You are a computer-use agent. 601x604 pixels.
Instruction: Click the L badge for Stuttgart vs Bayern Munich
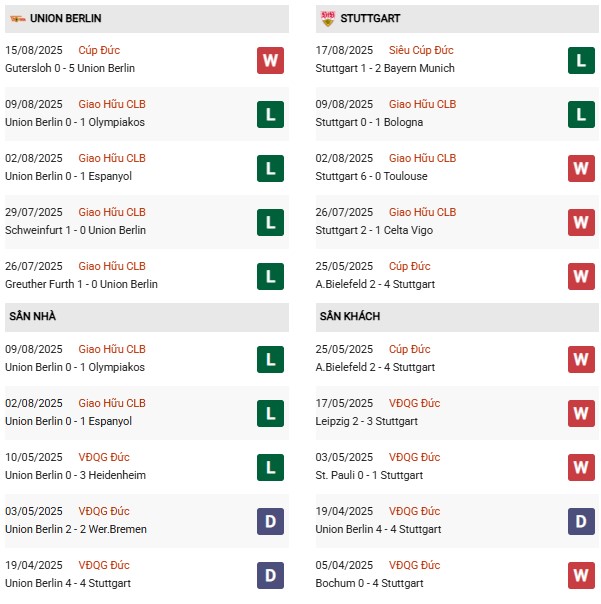tap(581, 60)
